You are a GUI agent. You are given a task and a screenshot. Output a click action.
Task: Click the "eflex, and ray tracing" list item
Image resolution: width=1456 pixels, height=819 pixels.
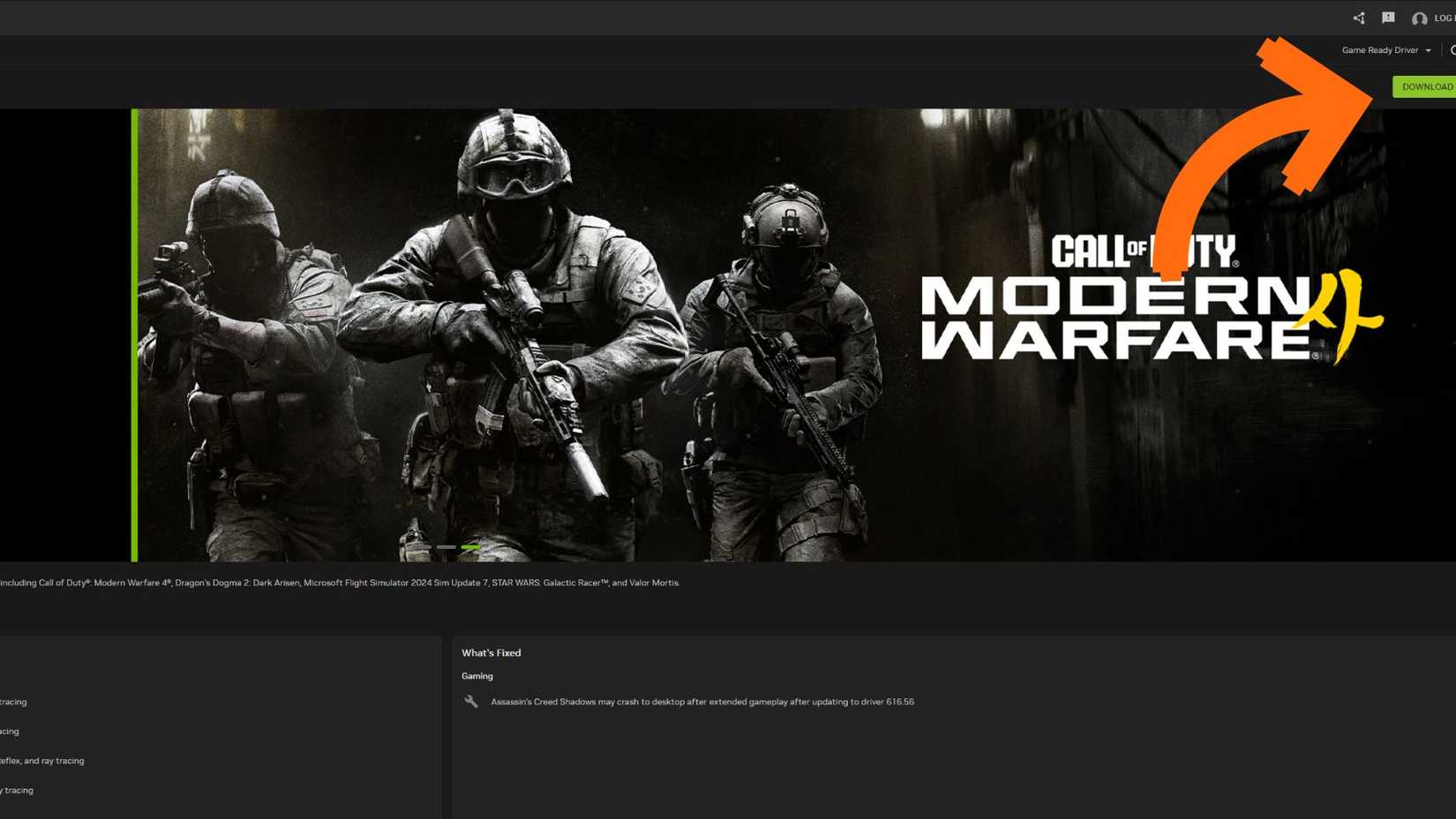pos(42,761)
